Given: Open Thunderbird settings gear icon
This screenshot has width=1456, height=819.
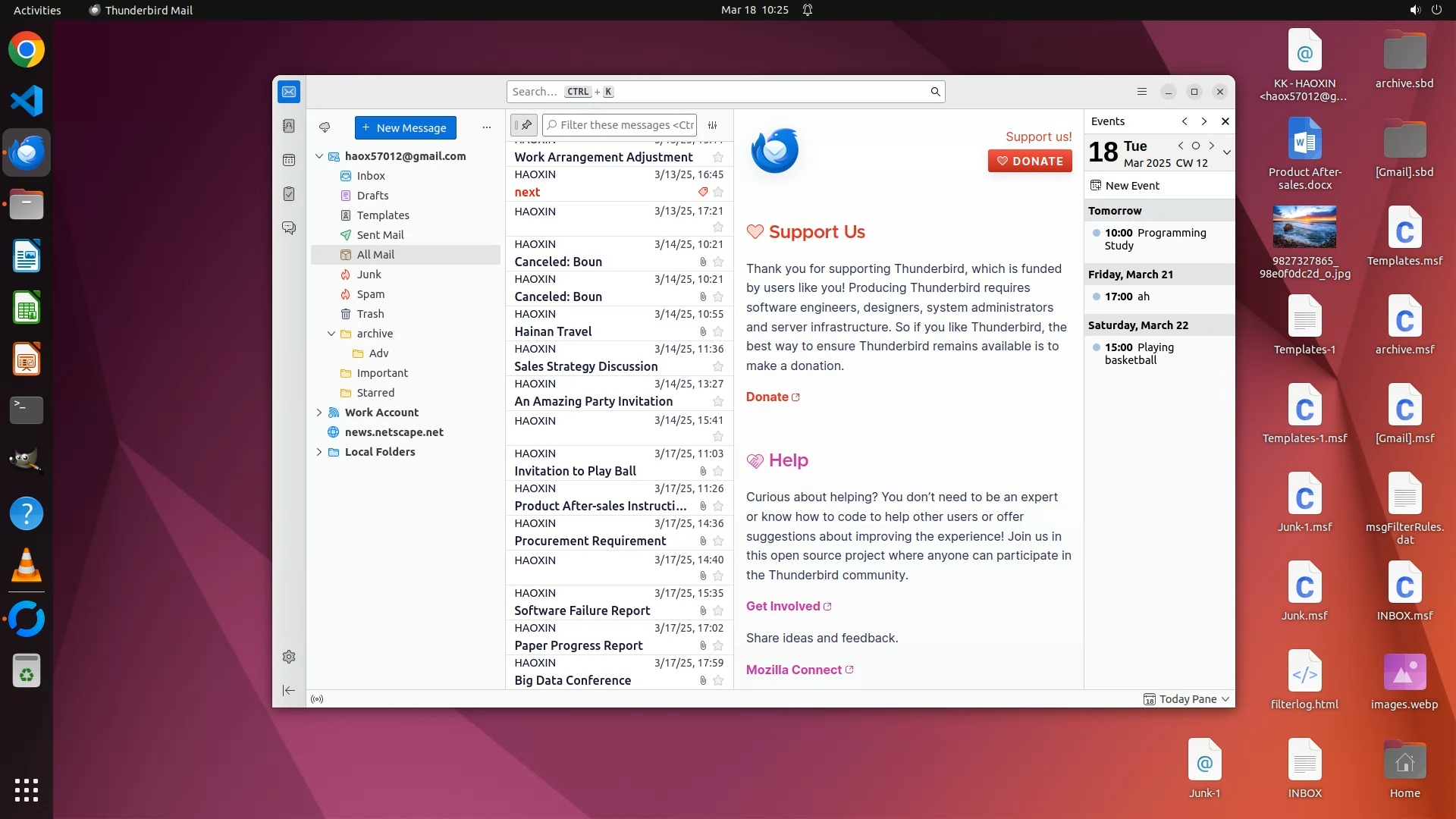Looking at the screenshot, I should (289, 657).
